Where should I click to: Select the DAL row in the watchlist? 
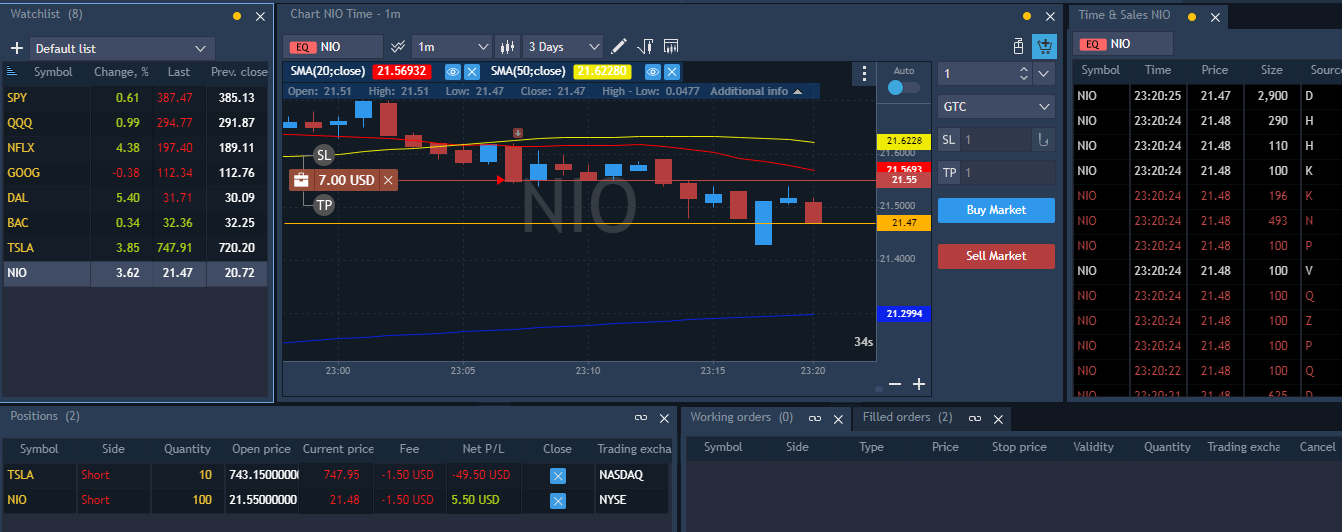(135, 198)
